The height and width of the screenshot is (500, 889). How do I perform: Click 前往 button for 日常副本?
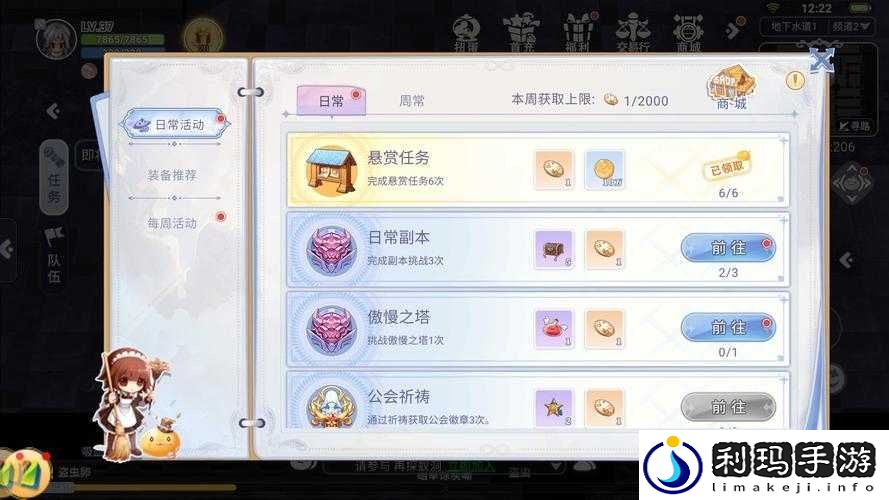[728, 248]
